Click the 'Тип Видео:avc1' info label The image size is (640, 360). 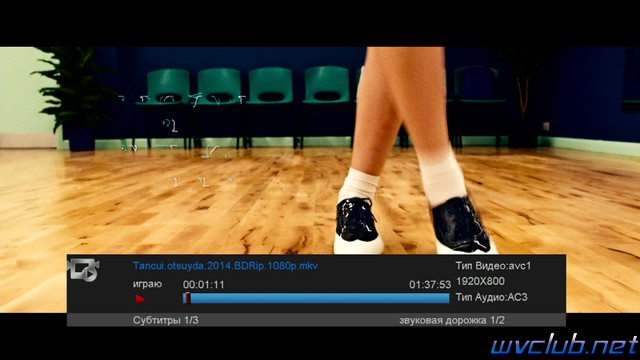click(x=493, y=266)
